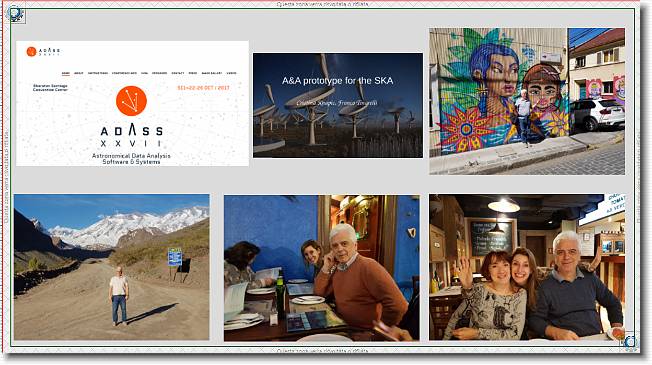Select the ADASS XXVII website screenshot
Screen dimensions: 652x365
coord(132,104)
